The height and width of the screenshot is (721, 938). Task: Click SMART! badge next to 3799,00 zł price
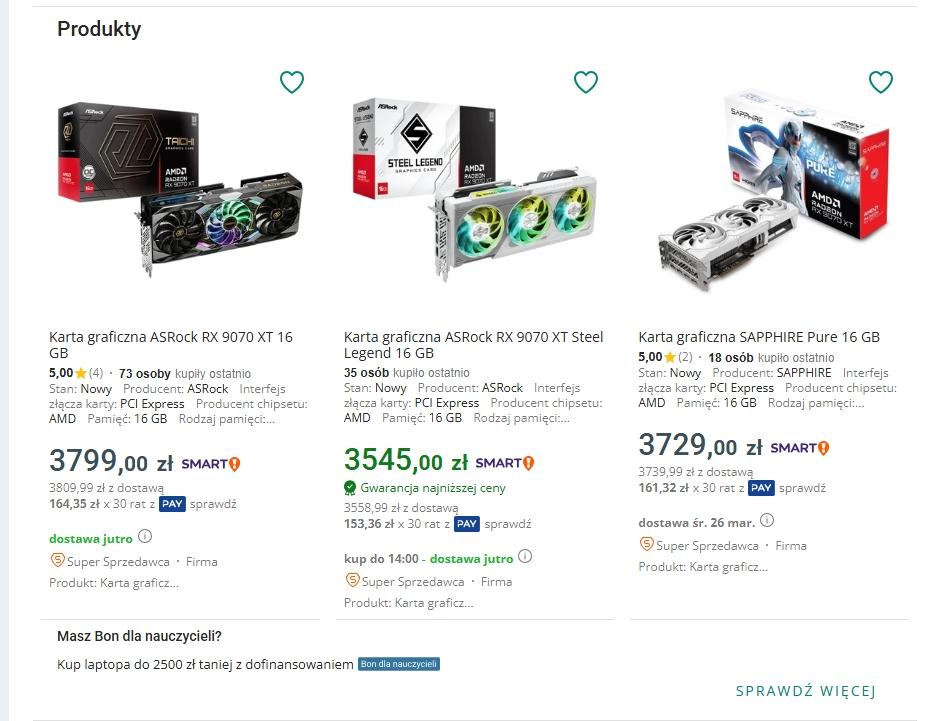pyautogui.click(x=211, y=464)
